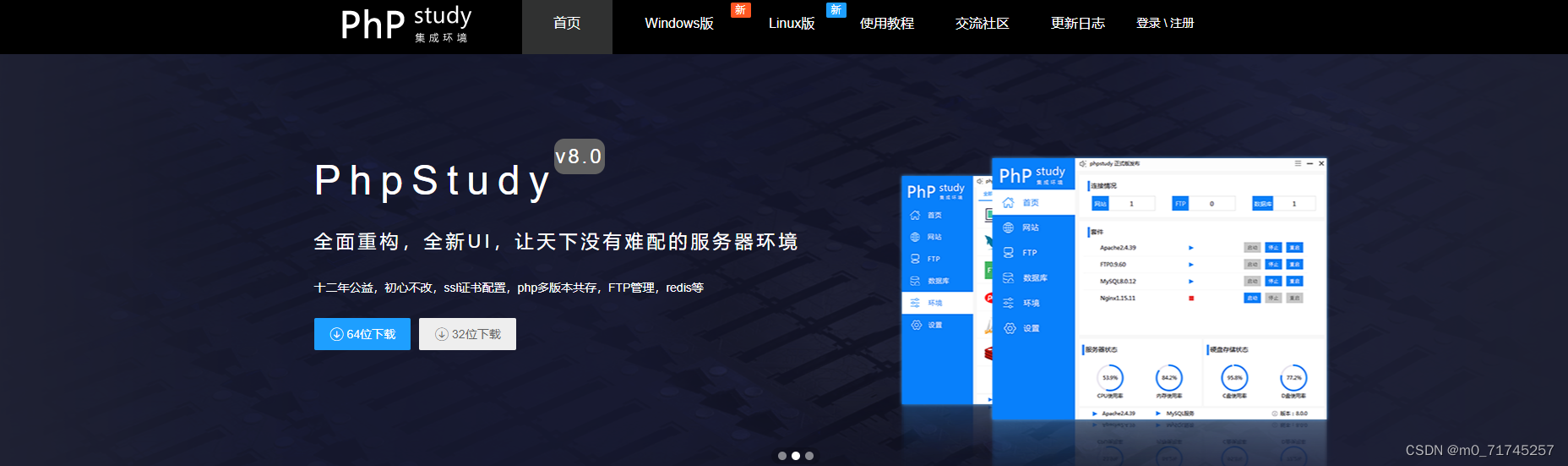The height and width of the screenshot is (466, 1568).
Task: Click the 十二年公益 description line
Action: pyautogui.click(x=509, y=288)
